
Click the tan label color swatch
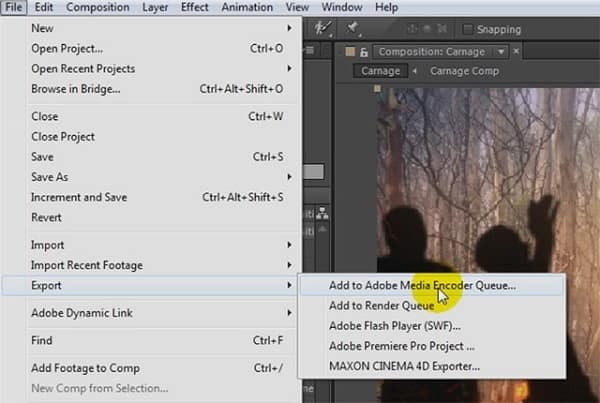[x=349, y=52]
